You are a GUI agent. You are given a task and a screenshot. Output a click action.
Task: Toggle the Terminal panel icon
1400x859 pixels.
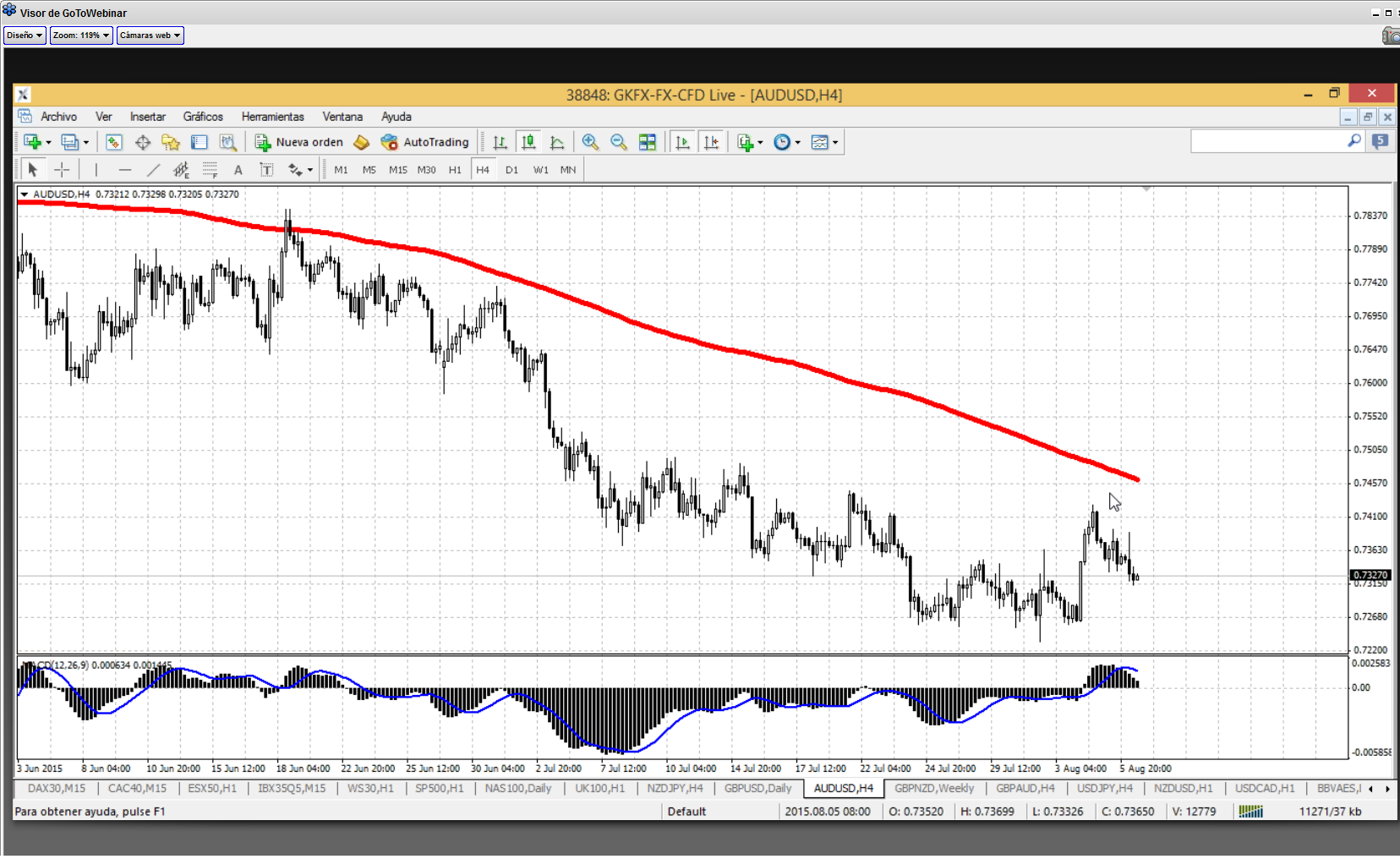point(200,142)
